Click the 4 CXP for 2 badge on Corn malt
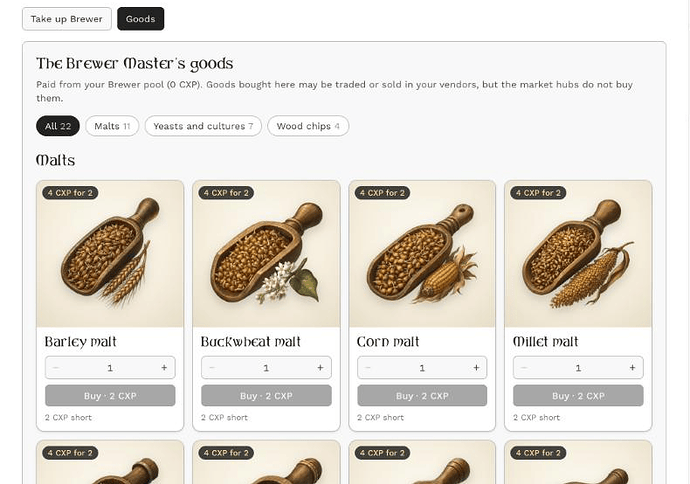Viewport: 690px width, 484px height. tap(382, 193)
